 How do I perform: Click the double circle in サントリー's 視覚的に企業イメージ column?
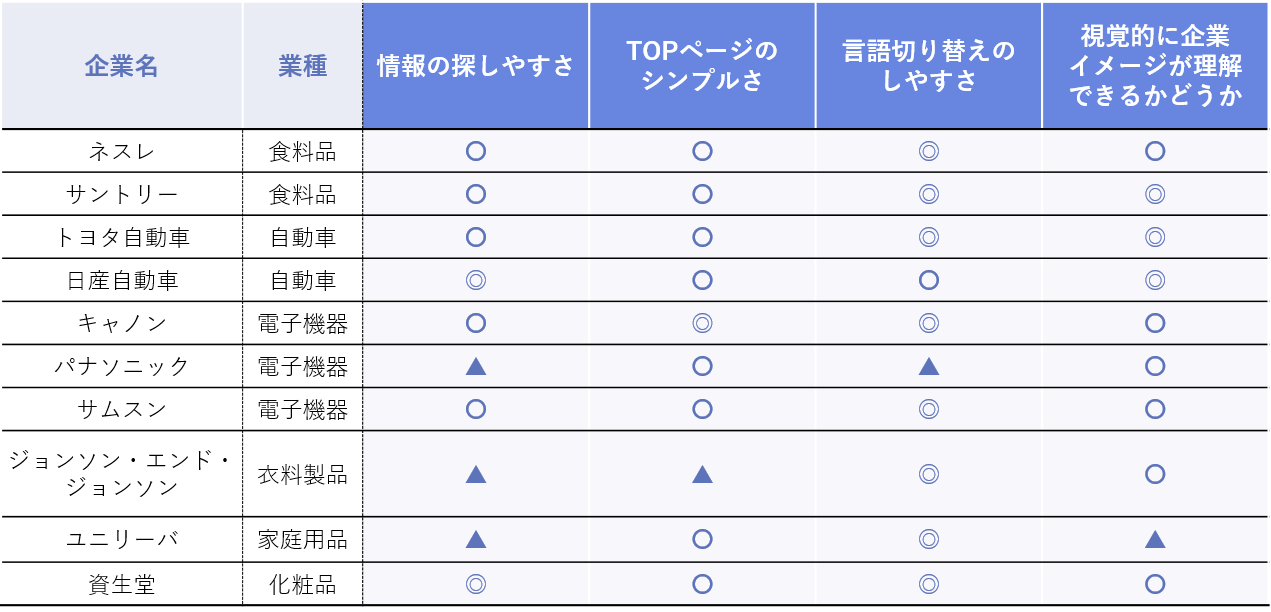point(1155,194)
